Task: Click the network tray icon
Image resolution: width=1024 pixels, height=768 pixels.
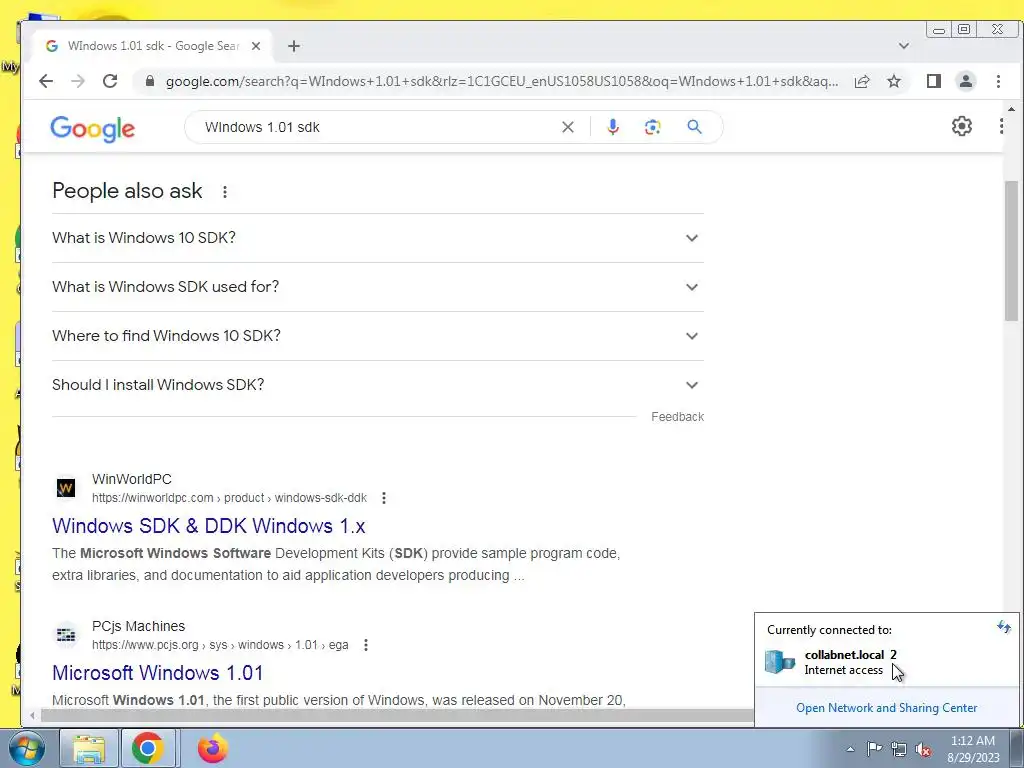Action: [x=899, y=749]
